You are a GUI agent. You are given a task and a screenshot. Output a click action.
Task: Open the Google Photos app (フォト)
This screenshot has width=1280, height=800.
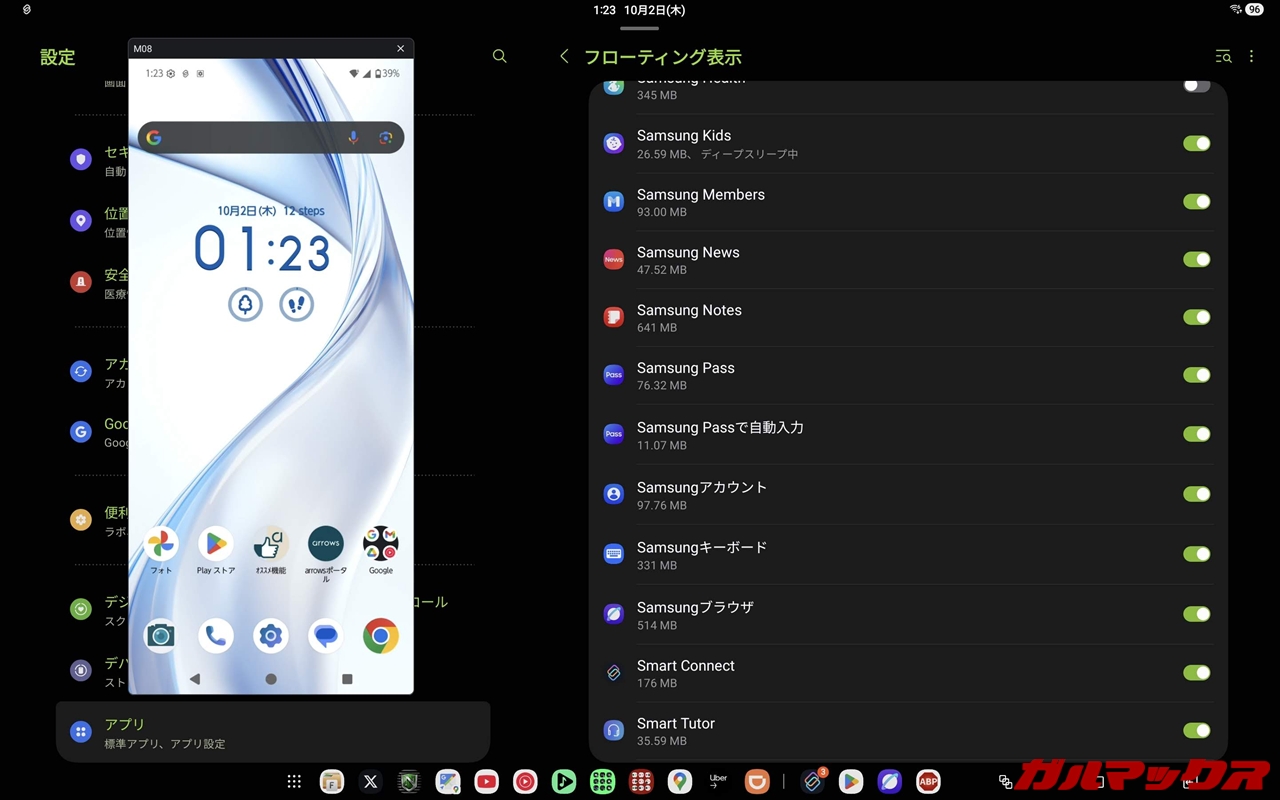161,545
